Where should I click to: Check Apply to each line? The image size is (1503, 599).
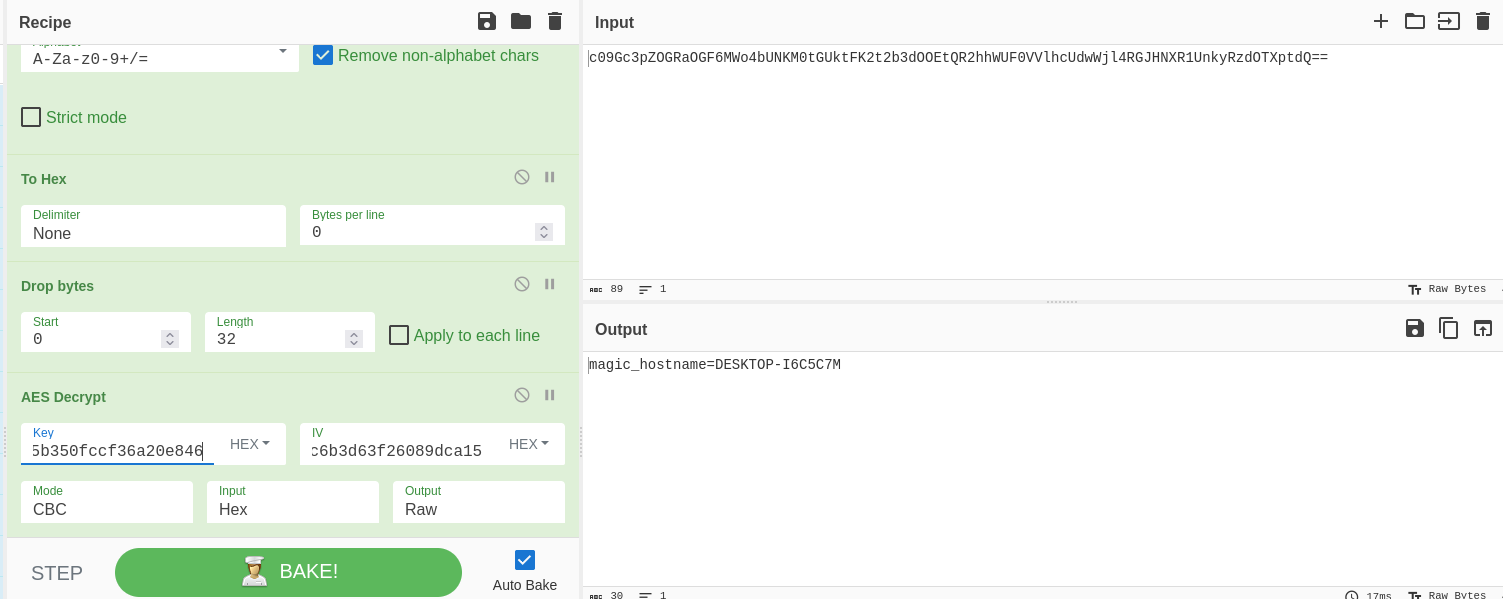coord(399,335)
